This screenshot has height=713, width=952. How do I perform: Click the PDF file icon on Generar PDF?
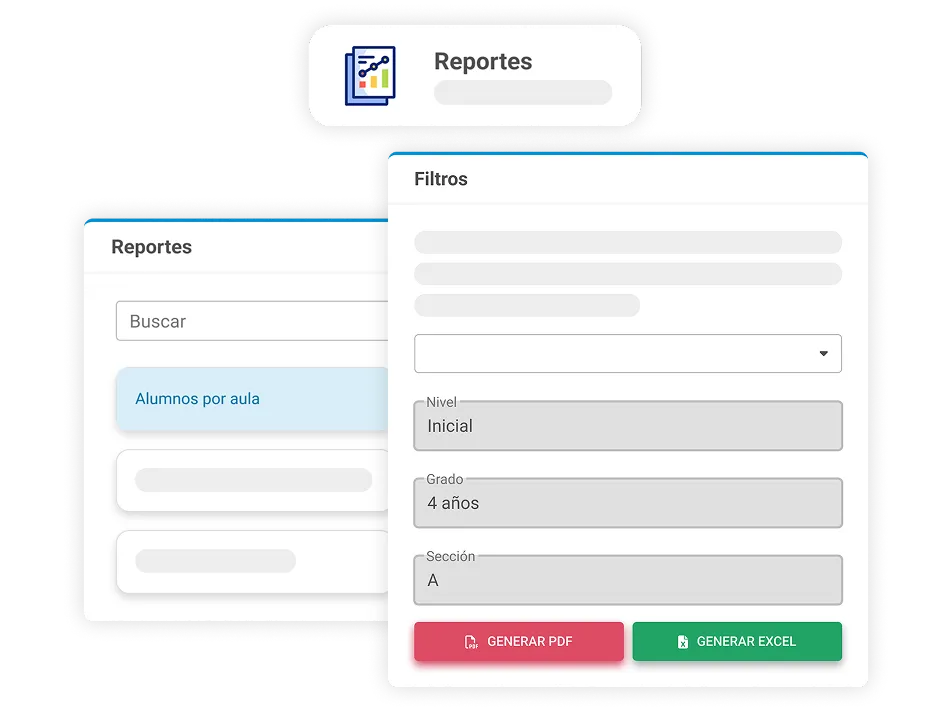471,642
